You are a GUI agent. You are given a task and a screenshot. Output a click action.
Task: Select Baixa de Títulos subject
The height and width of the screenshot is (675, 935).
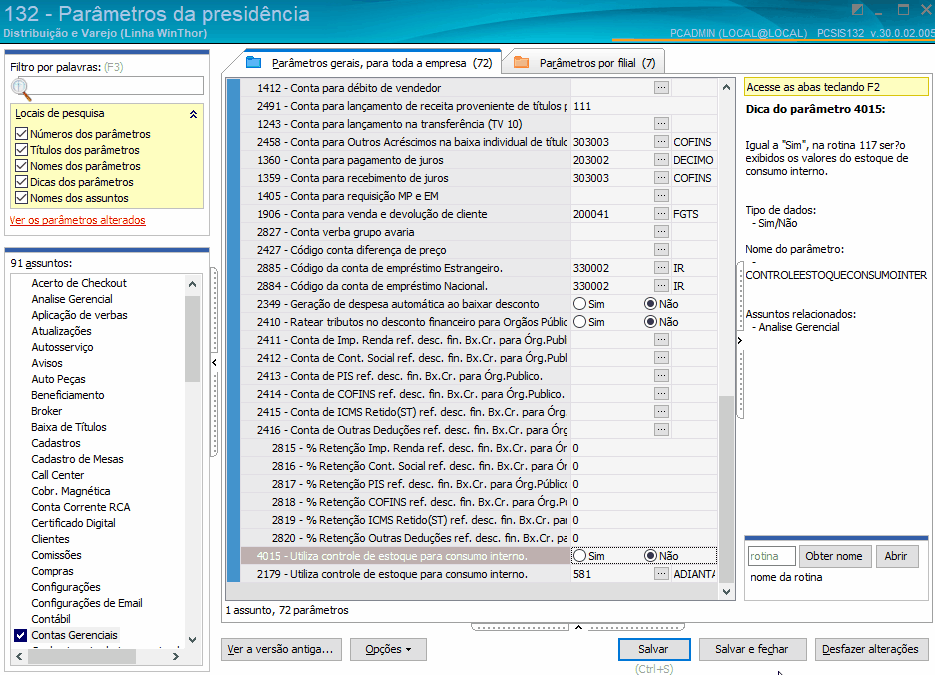pos(69,427)
